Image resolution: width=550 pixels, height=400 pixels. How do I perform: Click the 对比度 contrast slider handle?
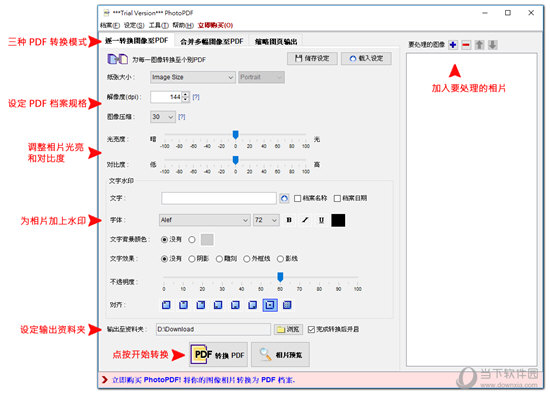click(x=236, y=160)
